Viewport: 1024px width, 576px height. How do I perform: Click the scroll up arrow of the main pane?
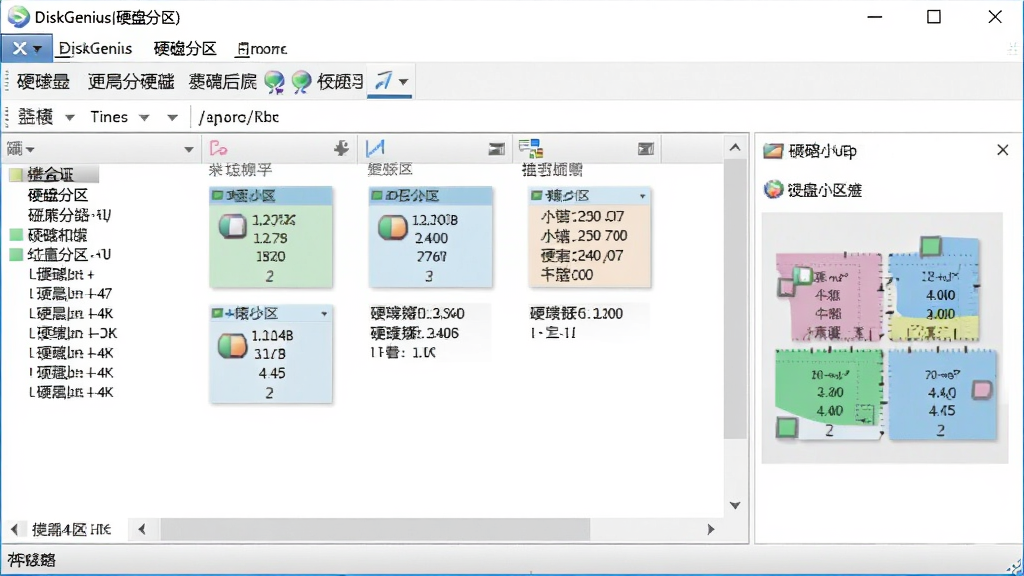pos(735,148)
